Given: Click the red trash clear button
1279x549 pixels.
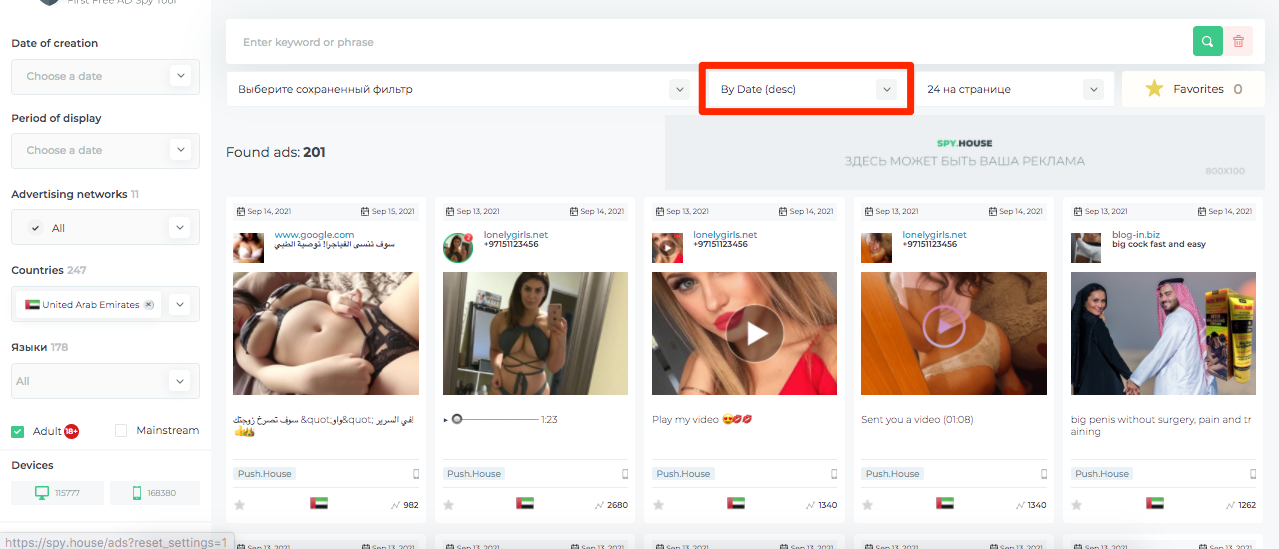Looking at the screenshot, I should click(1238, 41).
